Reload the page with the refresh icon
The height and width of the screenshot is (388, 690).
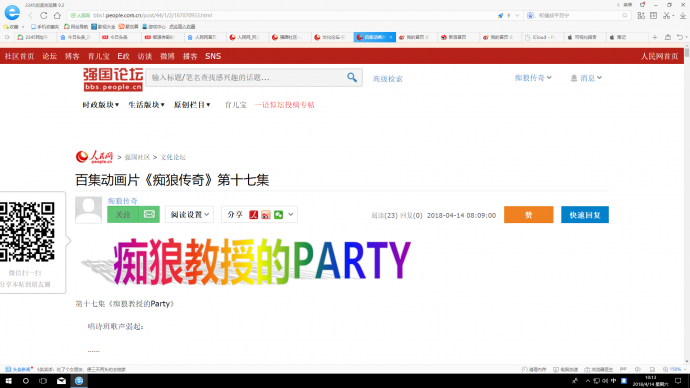pos(44,15)
